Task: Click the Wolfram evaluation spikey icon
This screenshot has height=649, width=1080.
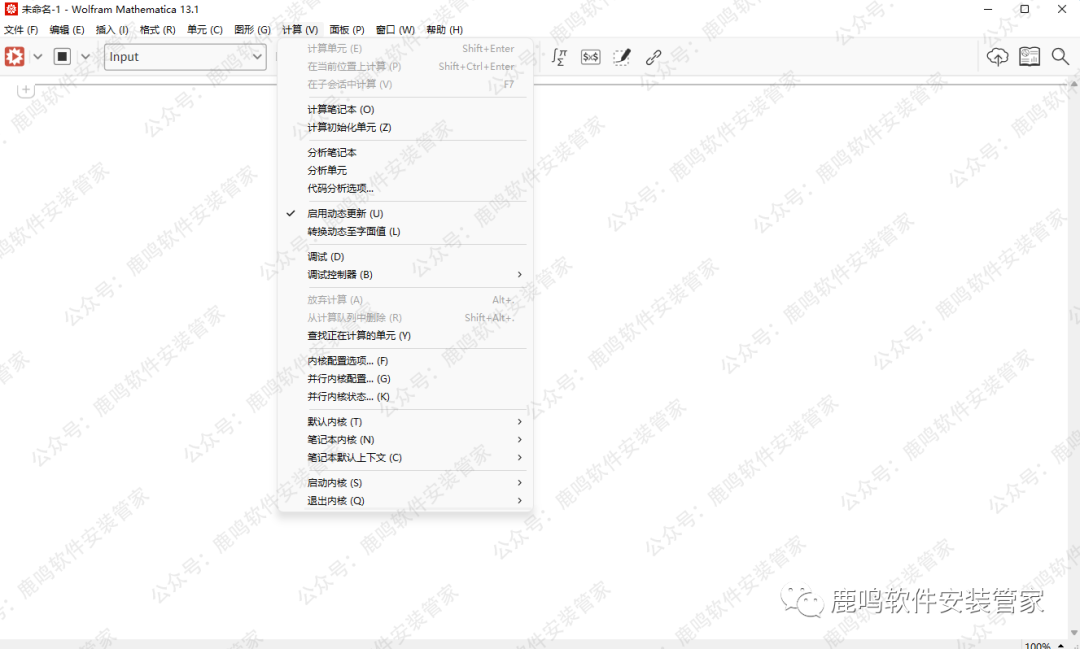Action: [13, 56]
